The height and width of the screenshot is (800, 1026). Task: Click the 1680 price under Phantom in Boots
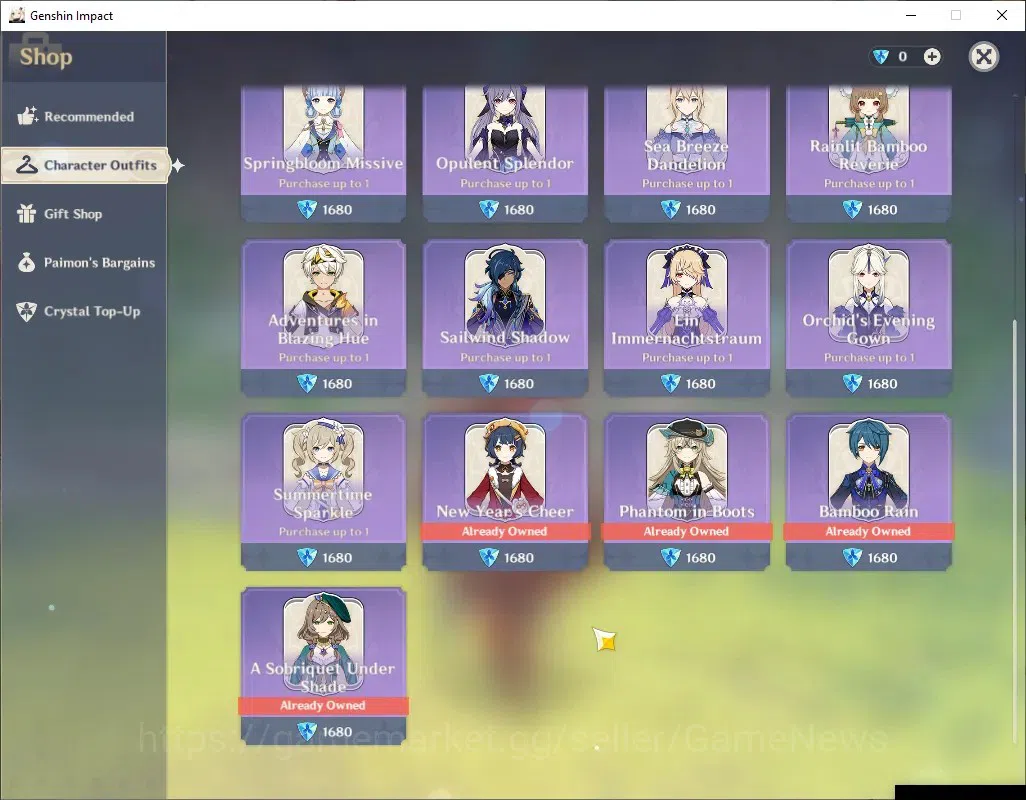click(688, 557)
